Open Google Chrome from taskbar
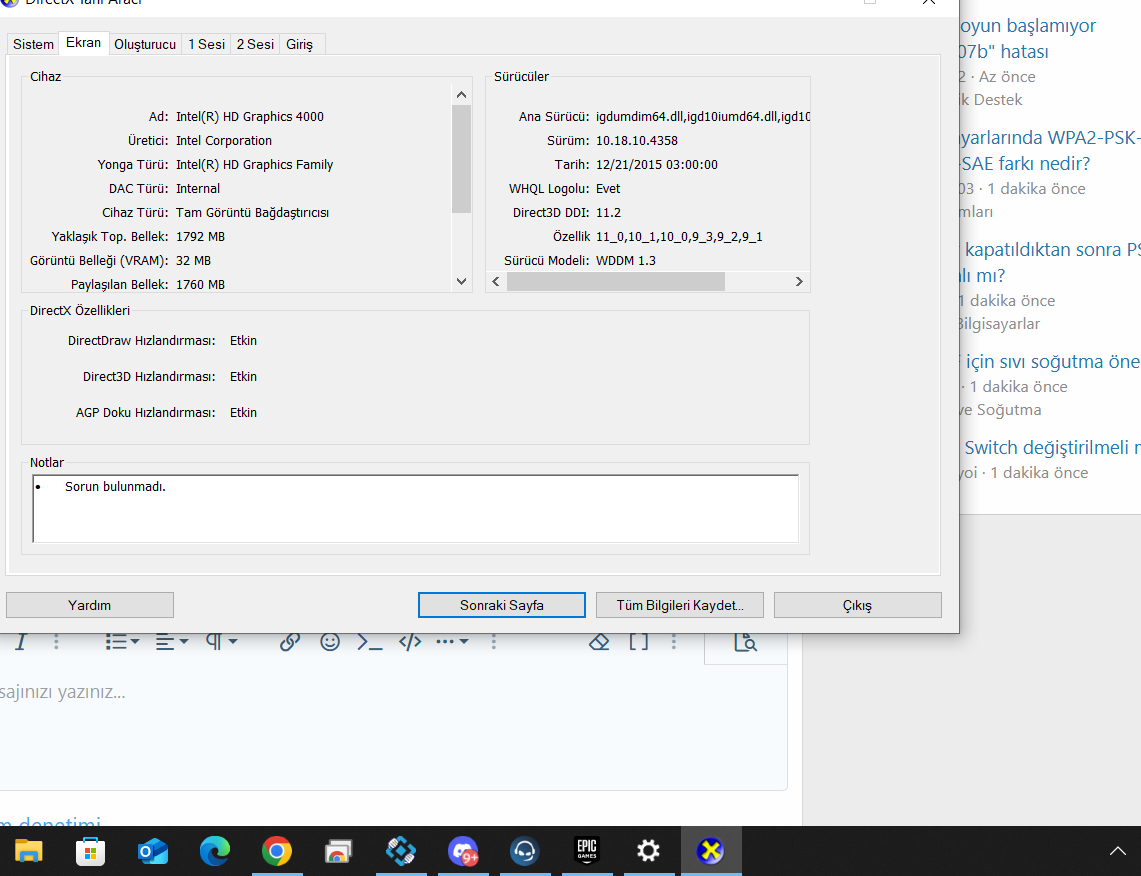The height and width of the screenshot is (876, 1141). 277,851
